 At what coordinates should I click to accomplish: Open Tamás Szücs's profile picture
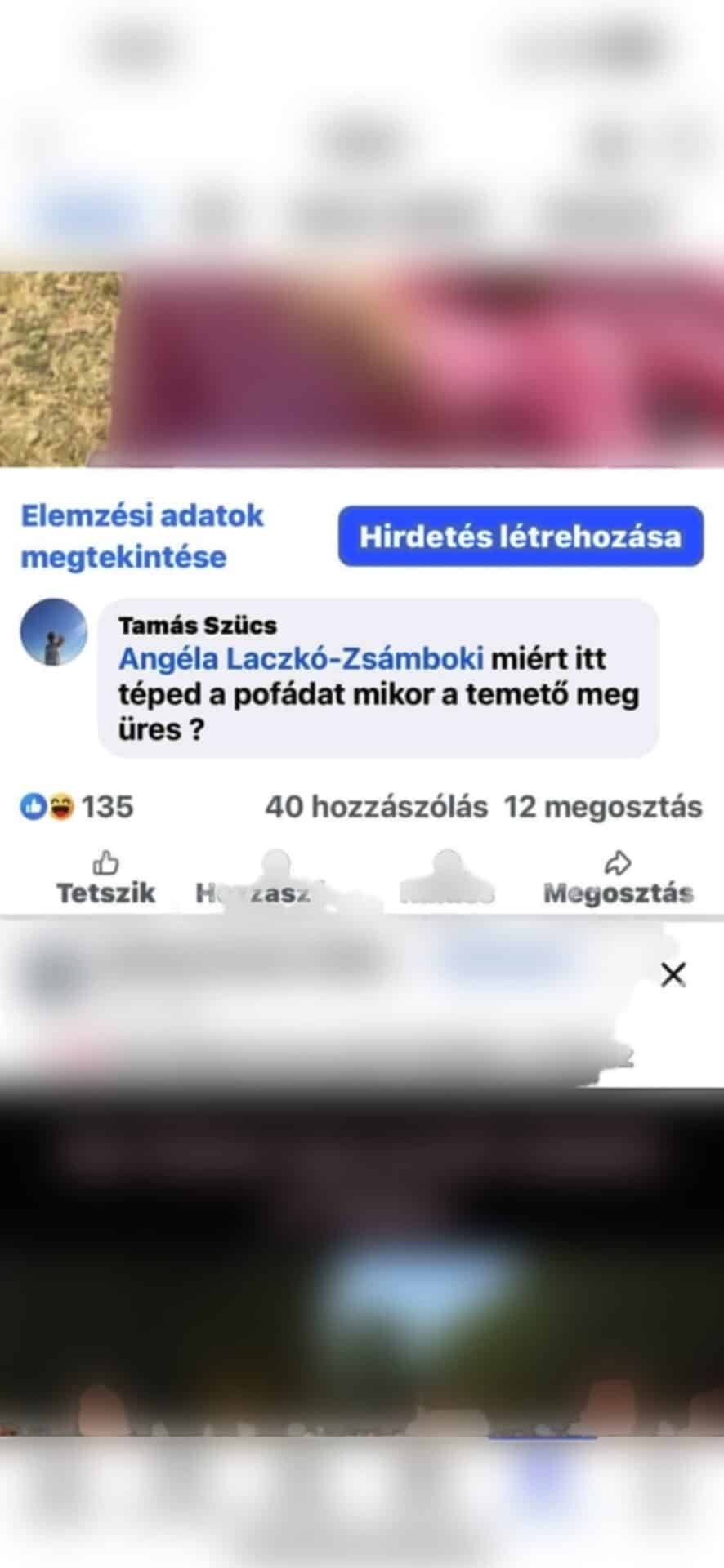tap(54, 632)
